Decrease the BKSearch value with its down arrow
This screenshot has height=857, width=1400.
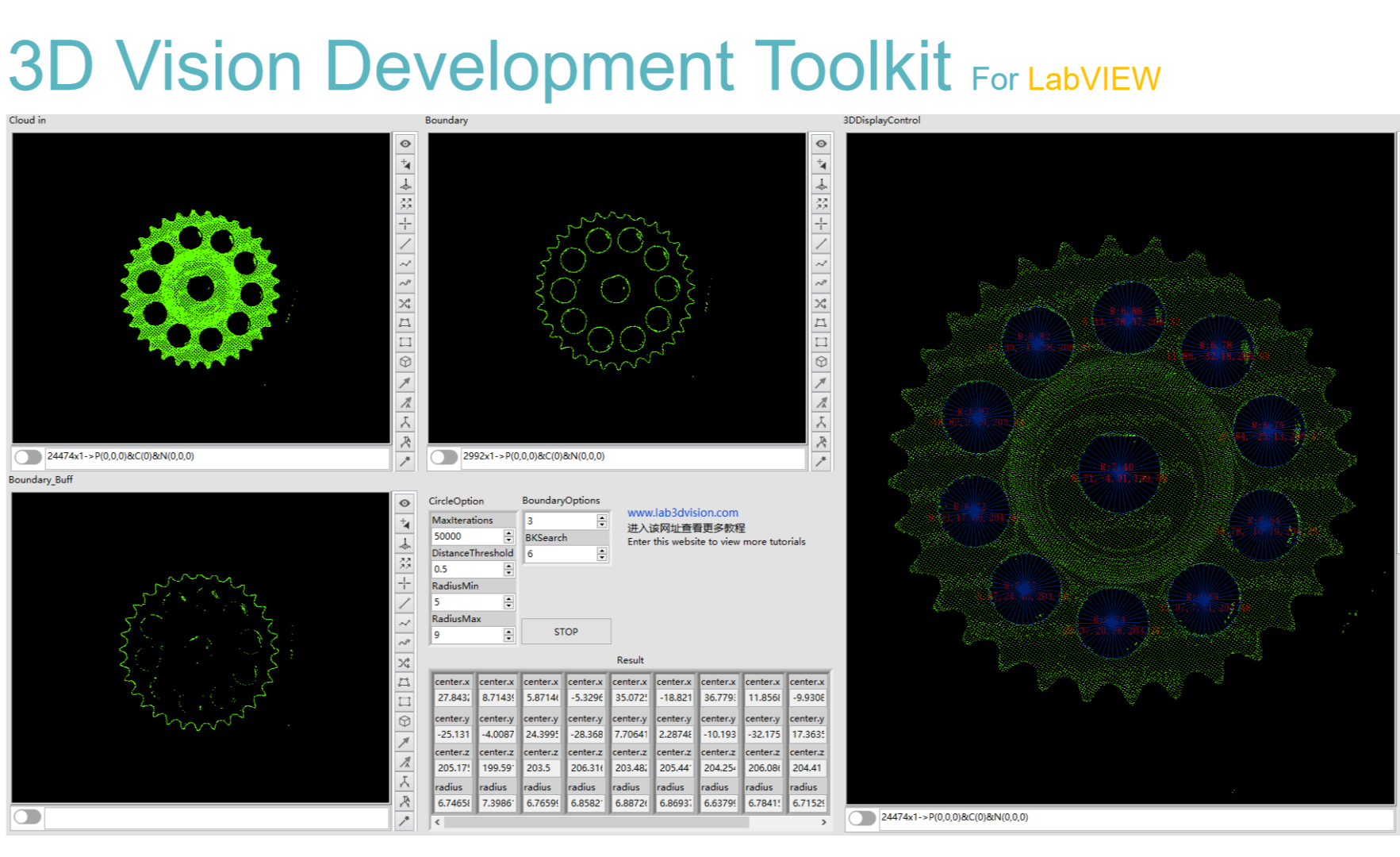(x=601, y=558)
